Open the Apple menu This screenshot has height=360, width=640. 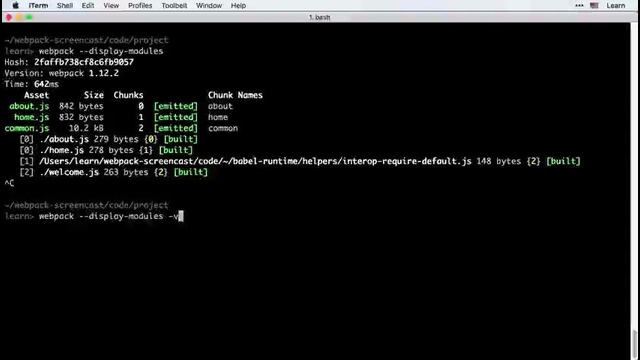pyautogui.click(x=16, y=5)
